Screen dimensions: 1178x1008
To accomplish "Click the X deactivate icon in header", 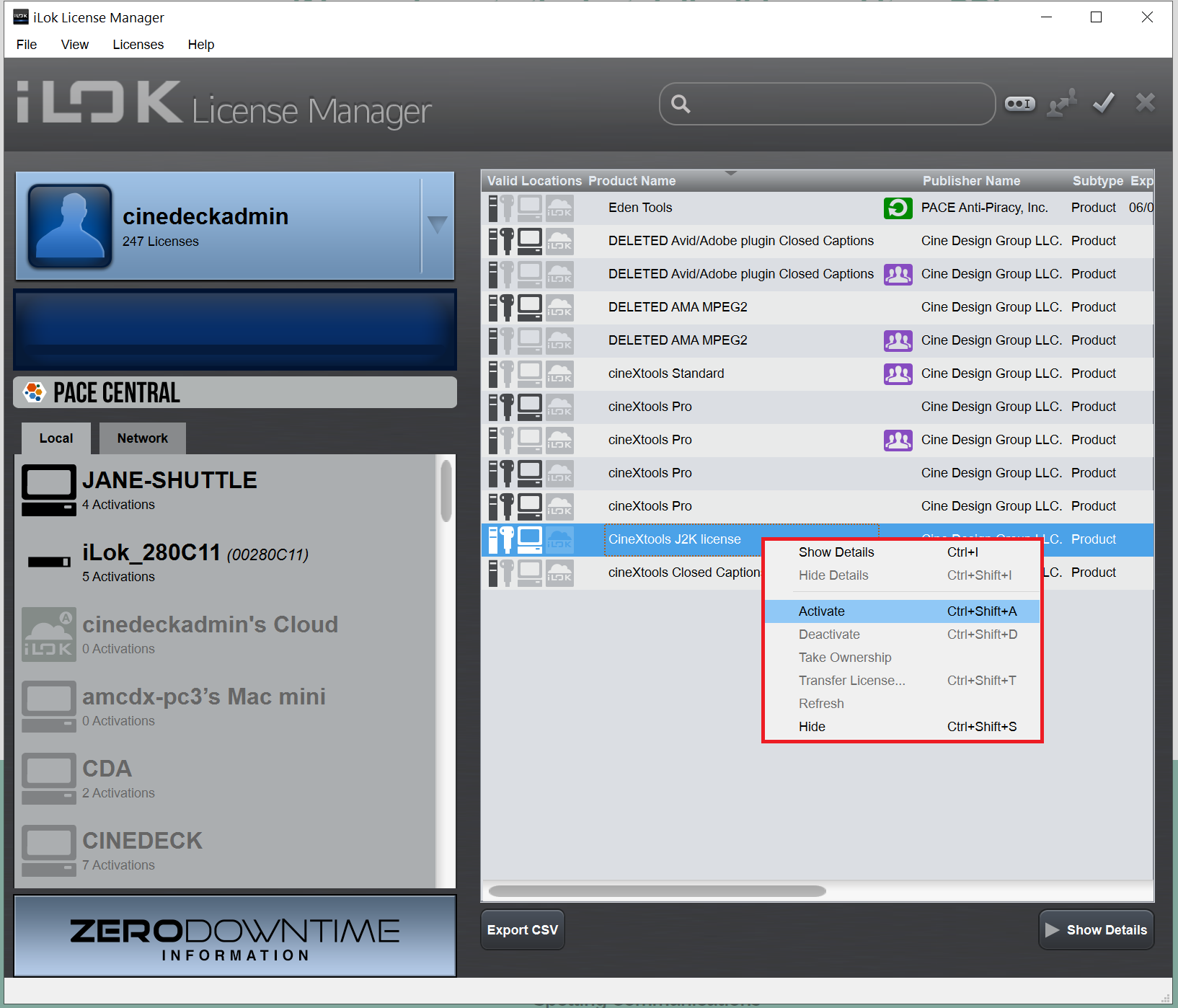I will tap(1145, 102).
